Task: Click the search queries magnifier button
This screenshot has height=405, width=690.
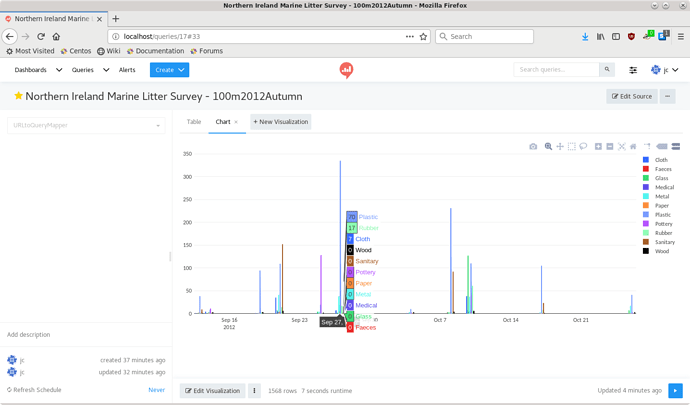Action: pyautogui.click(x=607, y=70)
